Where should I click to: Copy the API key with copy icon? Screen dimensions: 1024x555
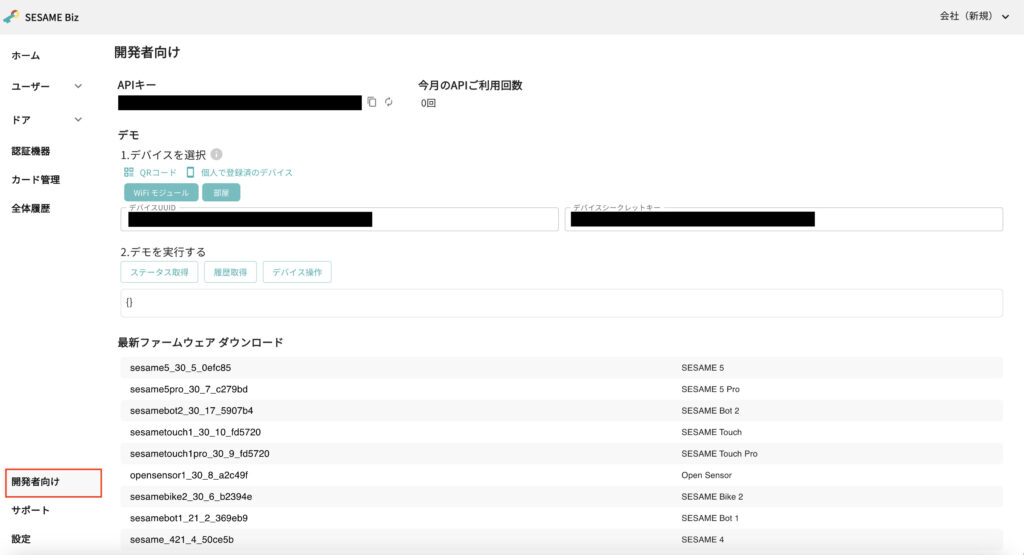pos(372,102)
